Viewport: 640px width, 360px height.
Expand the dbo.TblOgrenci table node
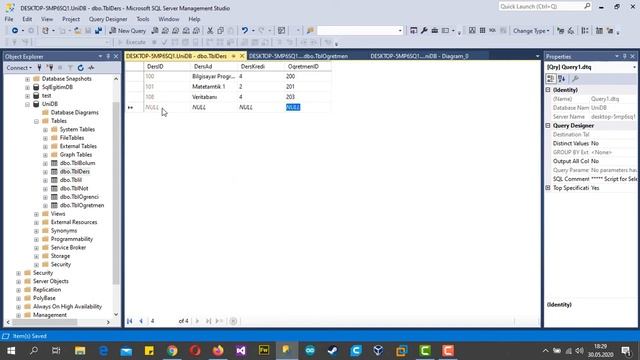45,197
